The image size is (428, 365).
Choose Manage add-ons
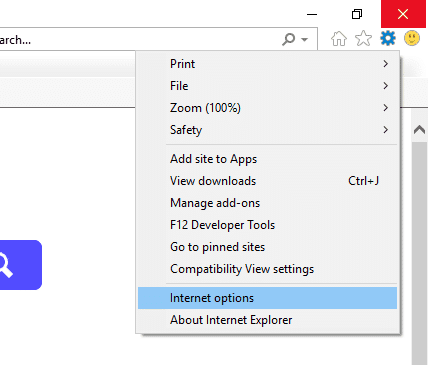click(x=267, y=203)
